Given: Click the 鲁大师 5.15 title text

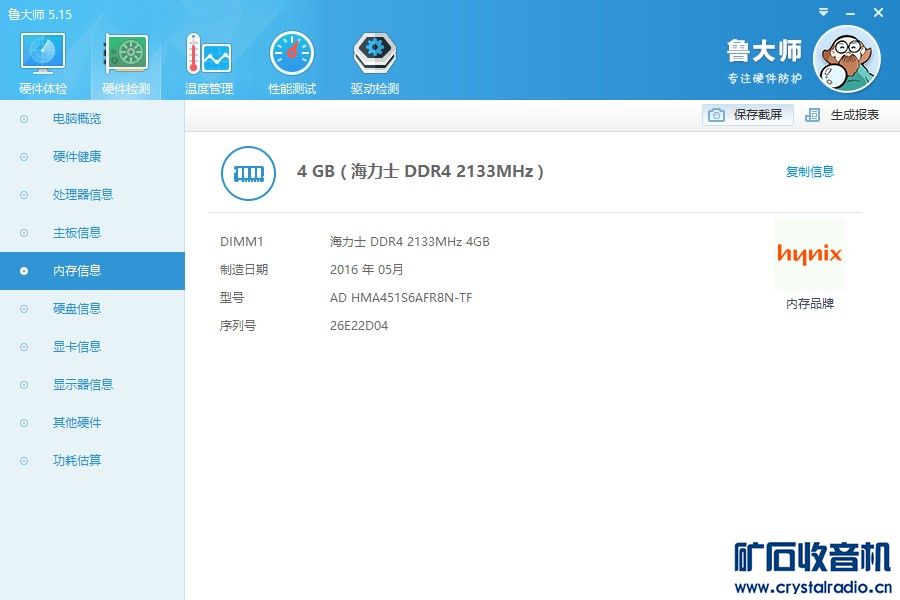Looking at the screenshot, I should click(40, 14).
